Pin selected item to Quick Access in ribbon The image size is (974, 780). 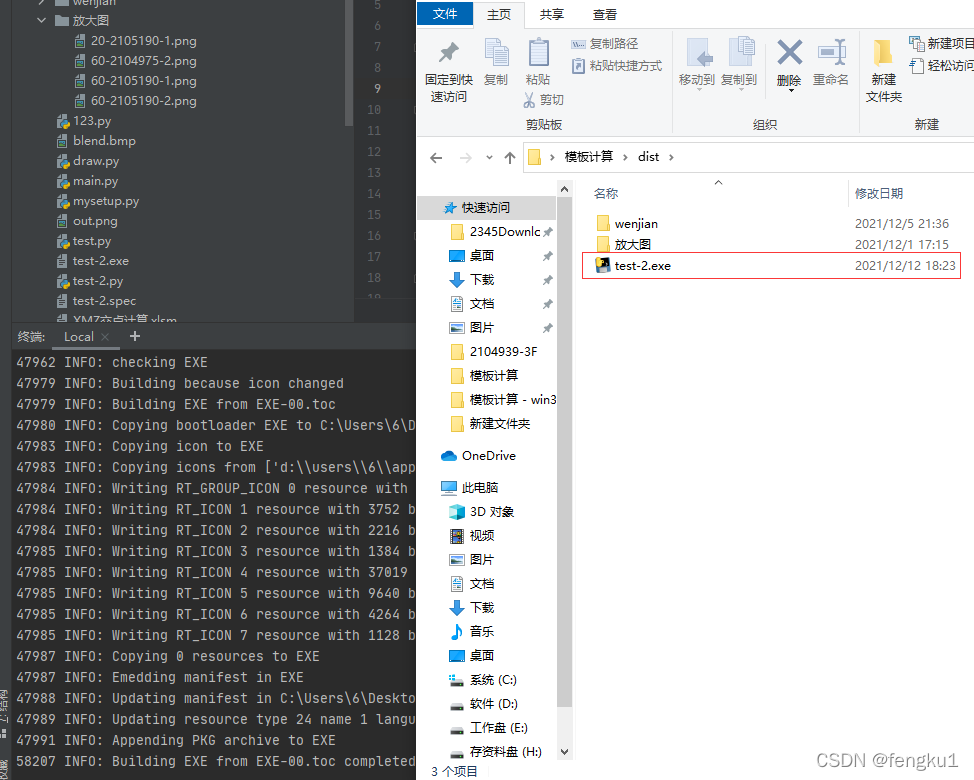448,60
